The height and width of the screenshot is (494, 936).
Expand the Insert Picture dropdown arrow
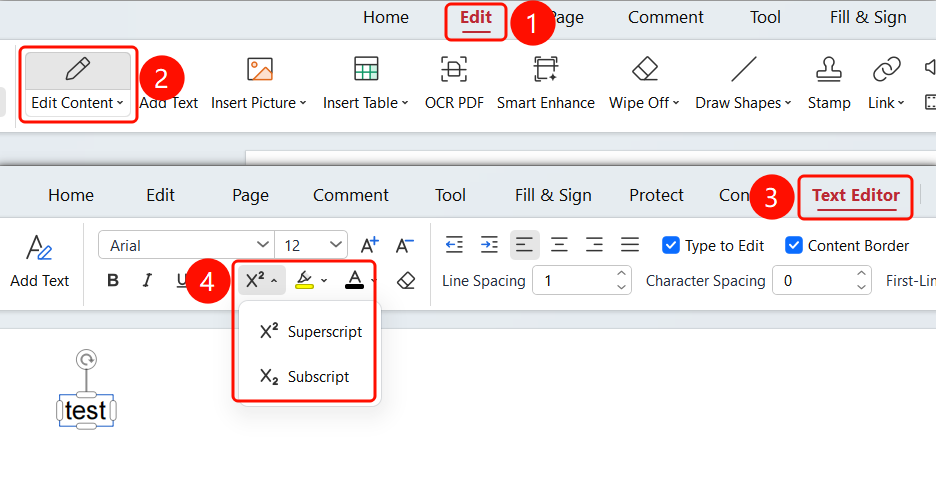point(303,103)
